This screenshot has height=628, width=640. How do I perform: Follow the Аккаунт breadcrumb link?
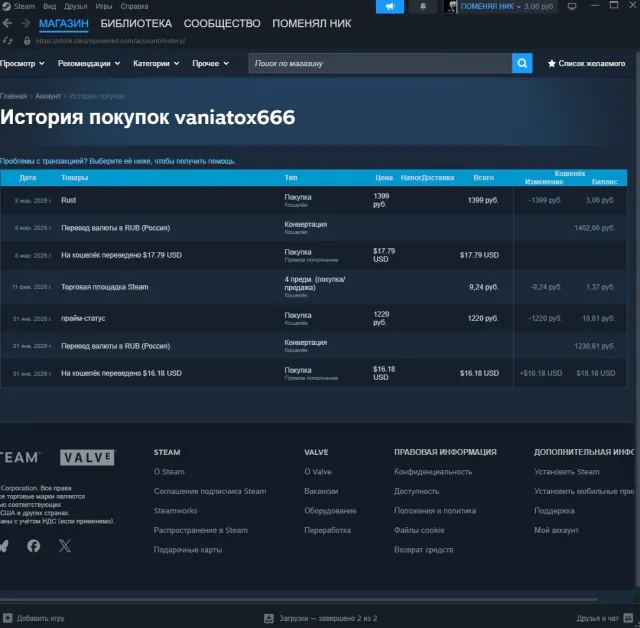click(x=48, y=96)
